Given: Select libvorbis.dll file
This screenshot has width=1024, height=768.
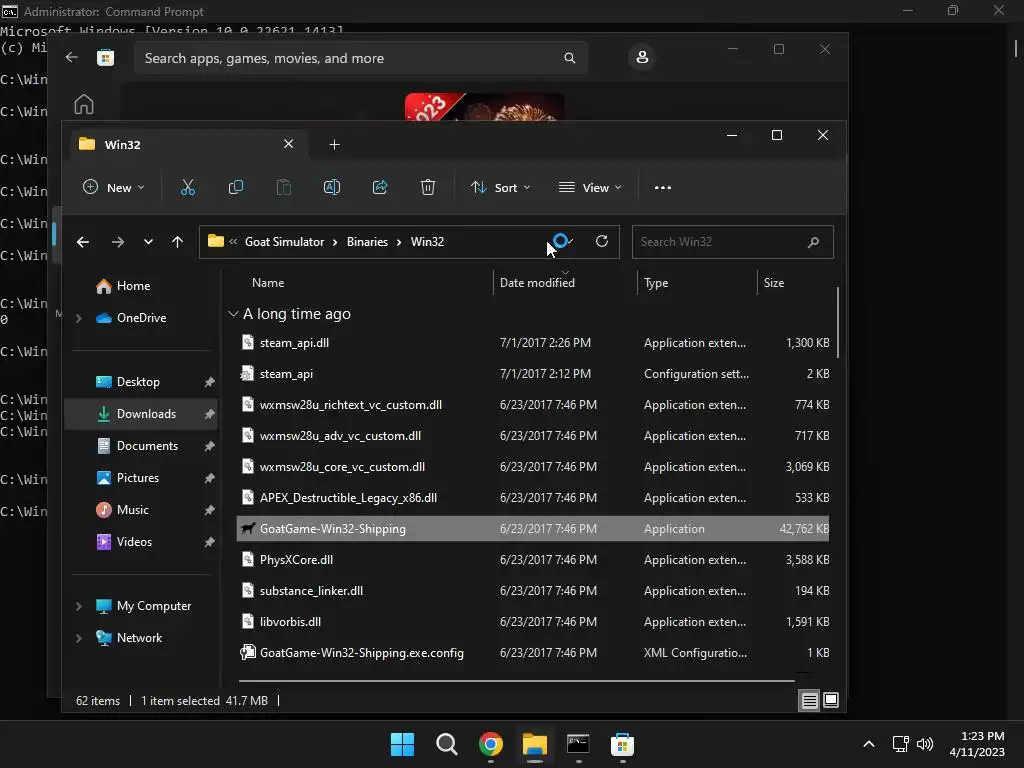Looking at the screenshot, I should [x=533, y=622].
